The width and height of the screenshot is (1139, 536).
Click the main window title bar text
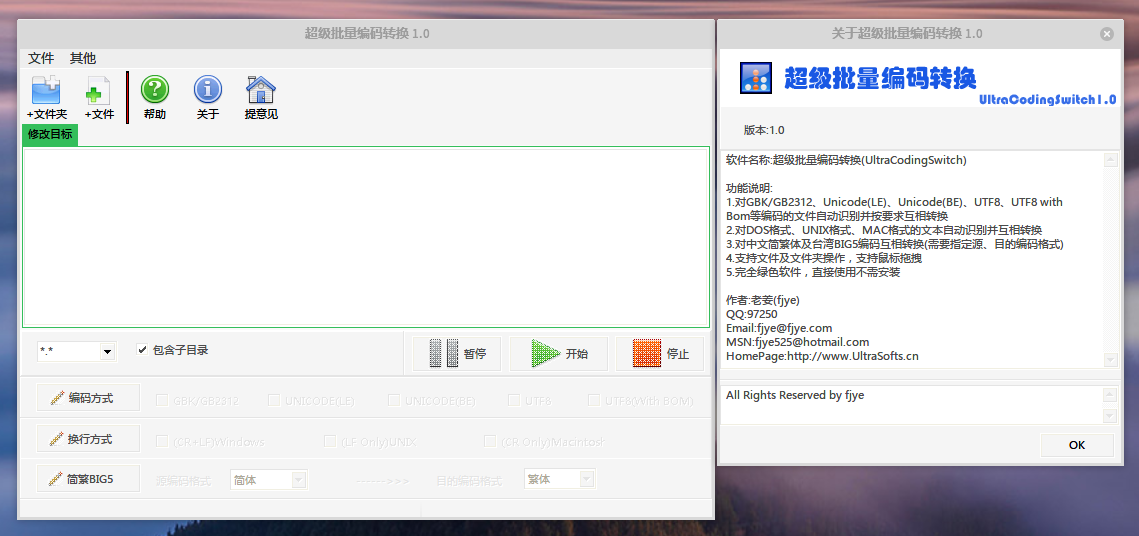367,34
